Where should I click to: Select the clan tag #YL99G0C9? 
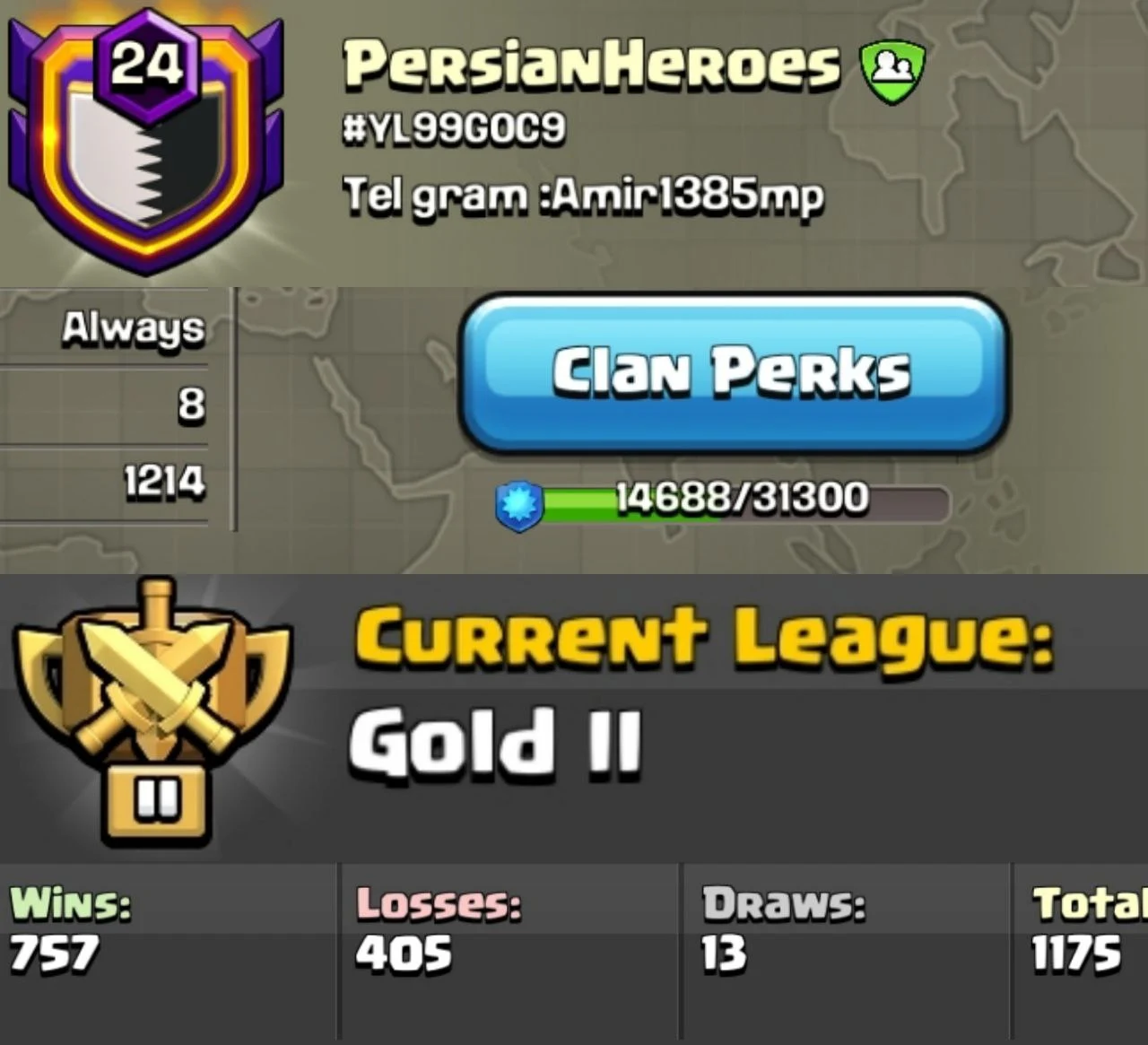point(455,128)
